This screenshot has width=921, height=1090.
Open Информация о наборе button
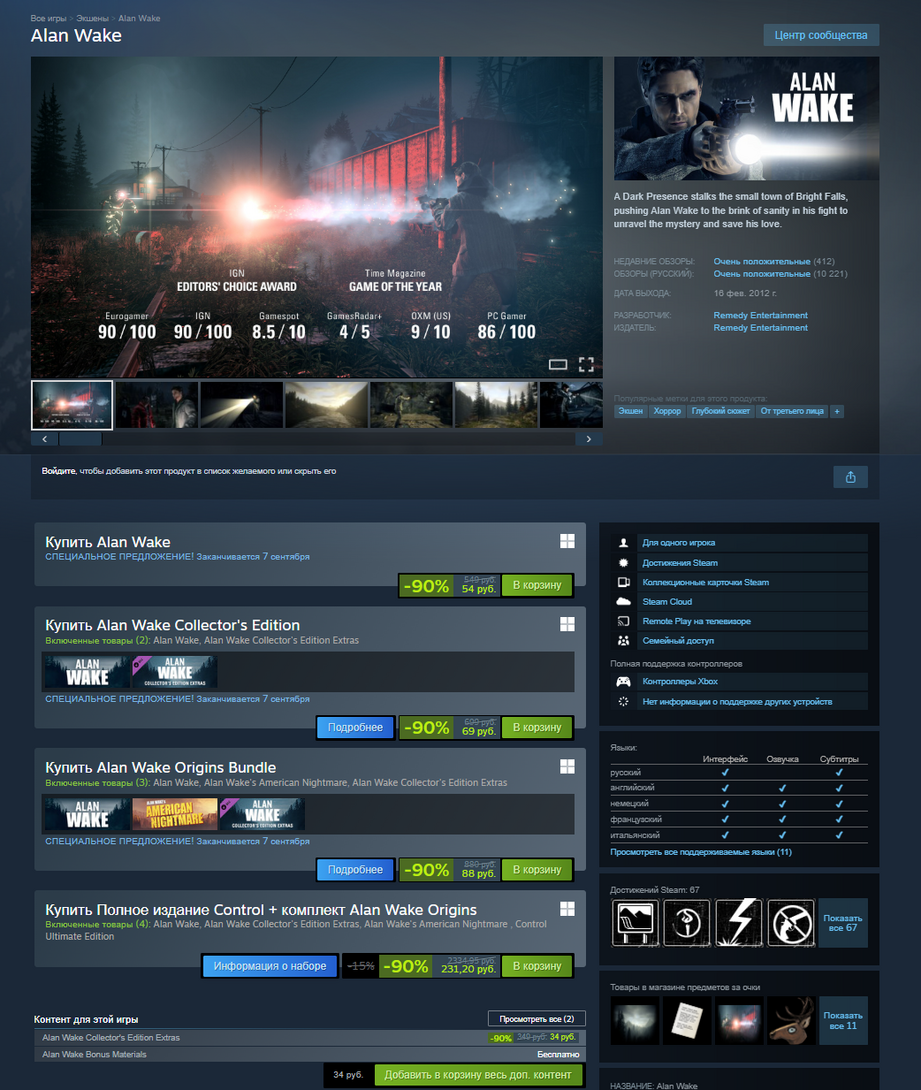(270, 966)
